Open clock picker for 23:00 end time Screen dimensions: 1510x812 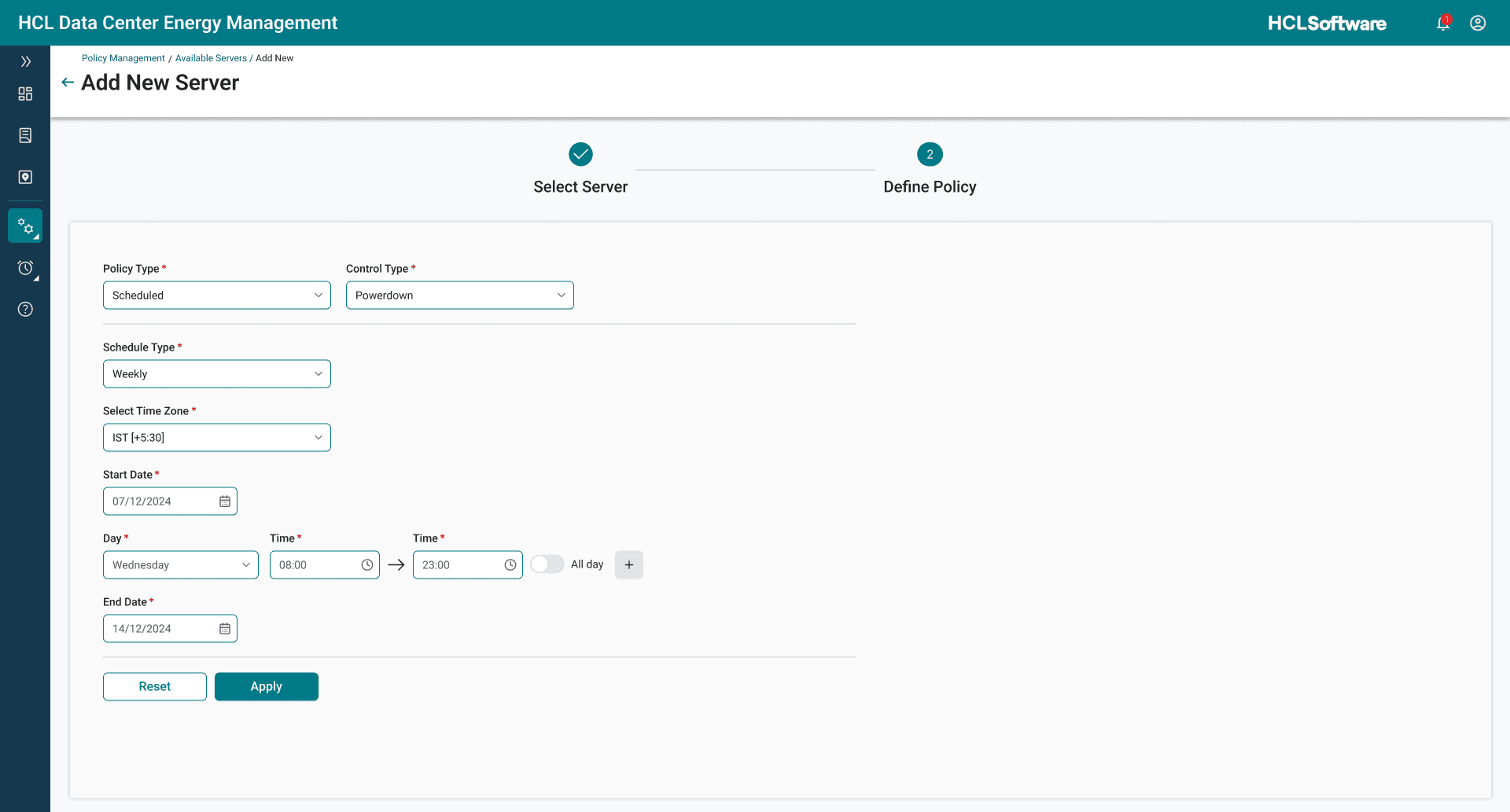510,565
